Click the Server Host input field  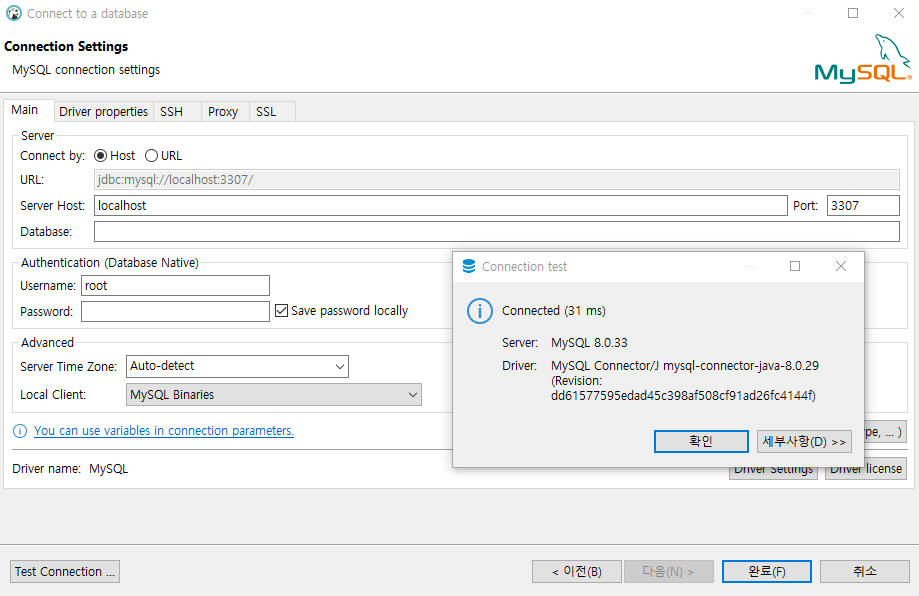point(440,206)
